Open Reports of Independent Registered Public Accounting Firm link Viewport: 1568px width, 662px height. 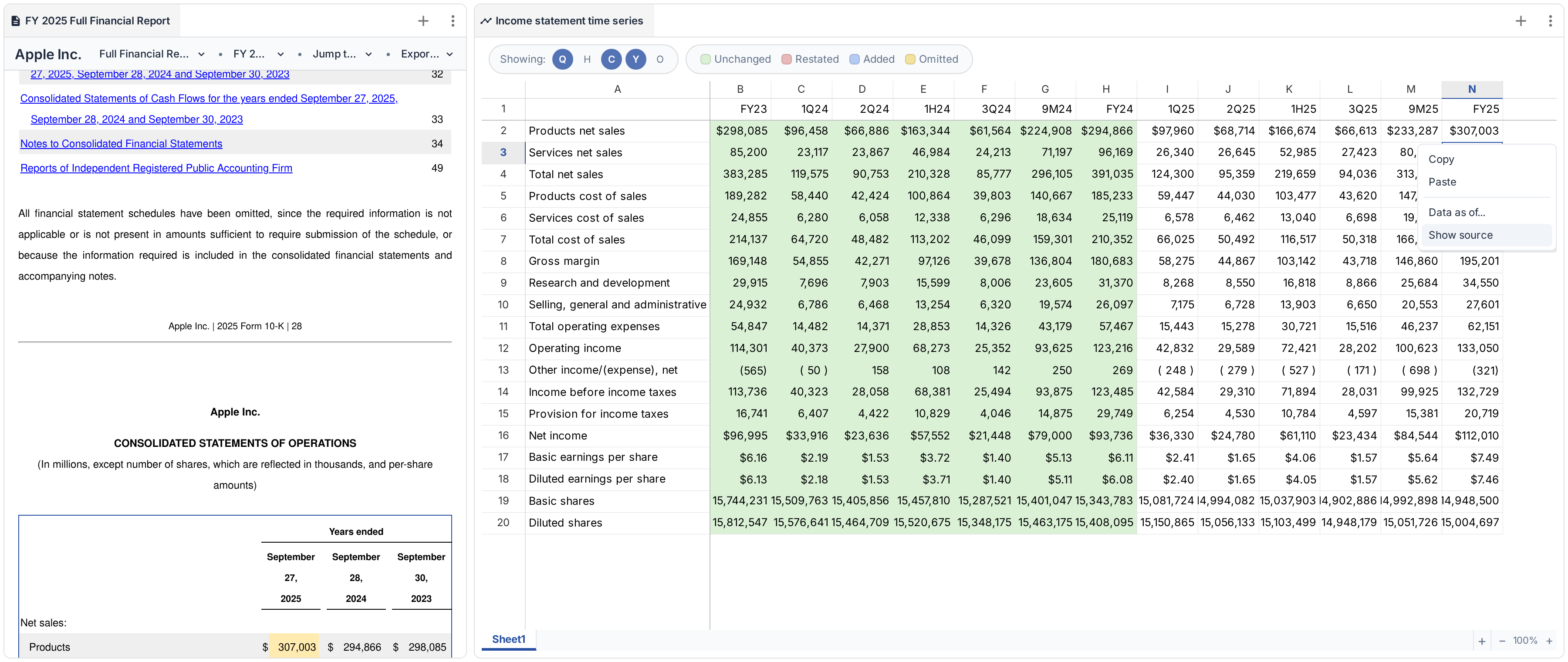(x=156, y=168)
